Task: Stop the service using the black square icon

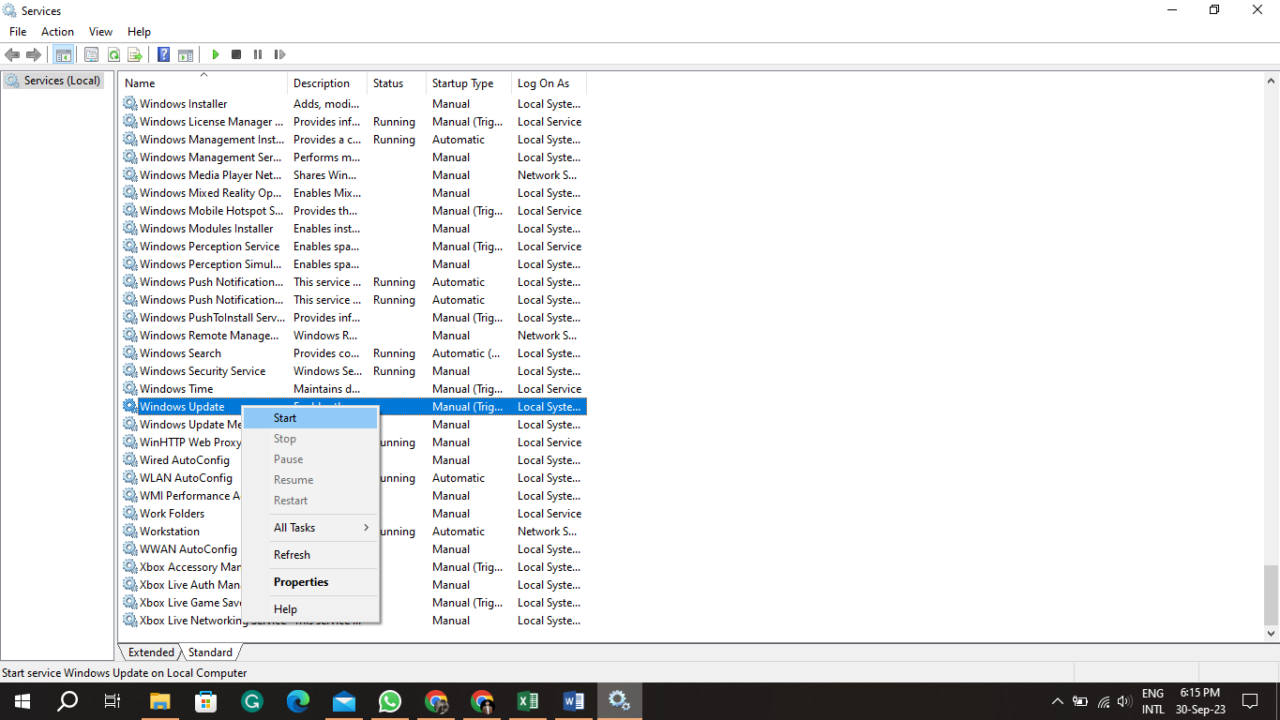Action: (x=236, y=54)
